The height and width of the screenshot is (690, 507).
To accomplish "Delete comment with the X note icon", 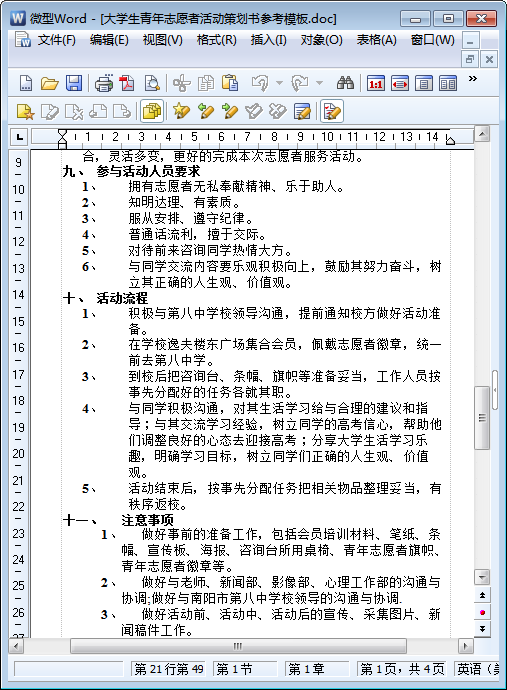I will (74, 111).
